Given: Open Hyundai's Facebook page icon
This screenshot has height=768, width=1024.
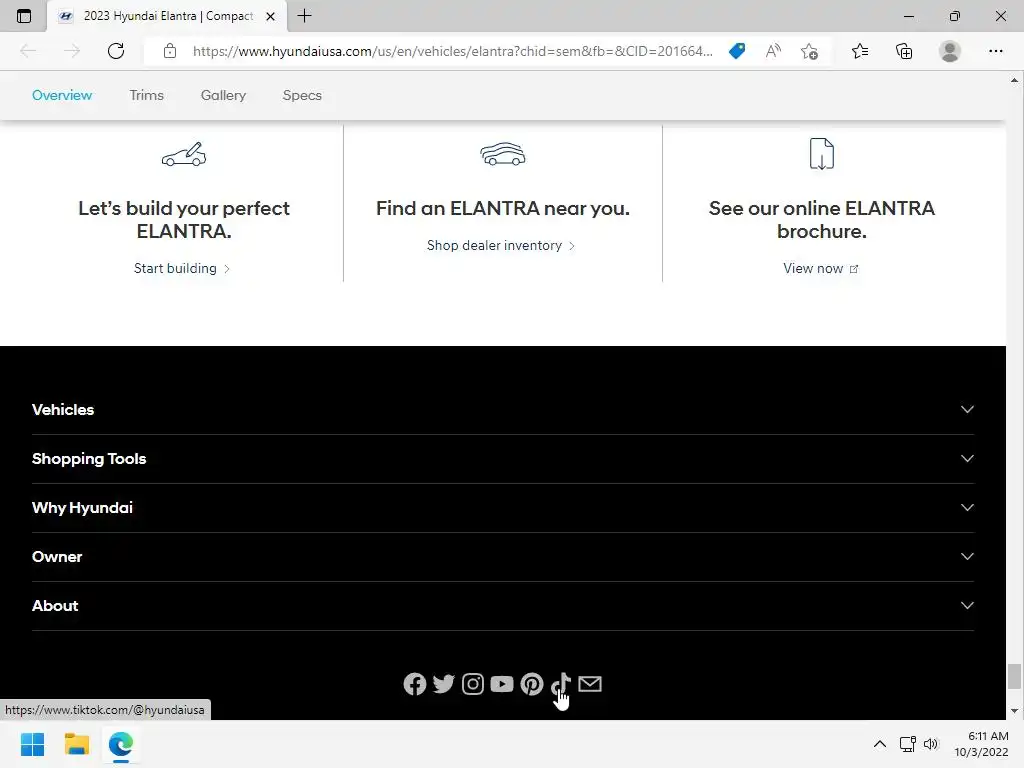Looking at the screenshot, I should (415, 684).
